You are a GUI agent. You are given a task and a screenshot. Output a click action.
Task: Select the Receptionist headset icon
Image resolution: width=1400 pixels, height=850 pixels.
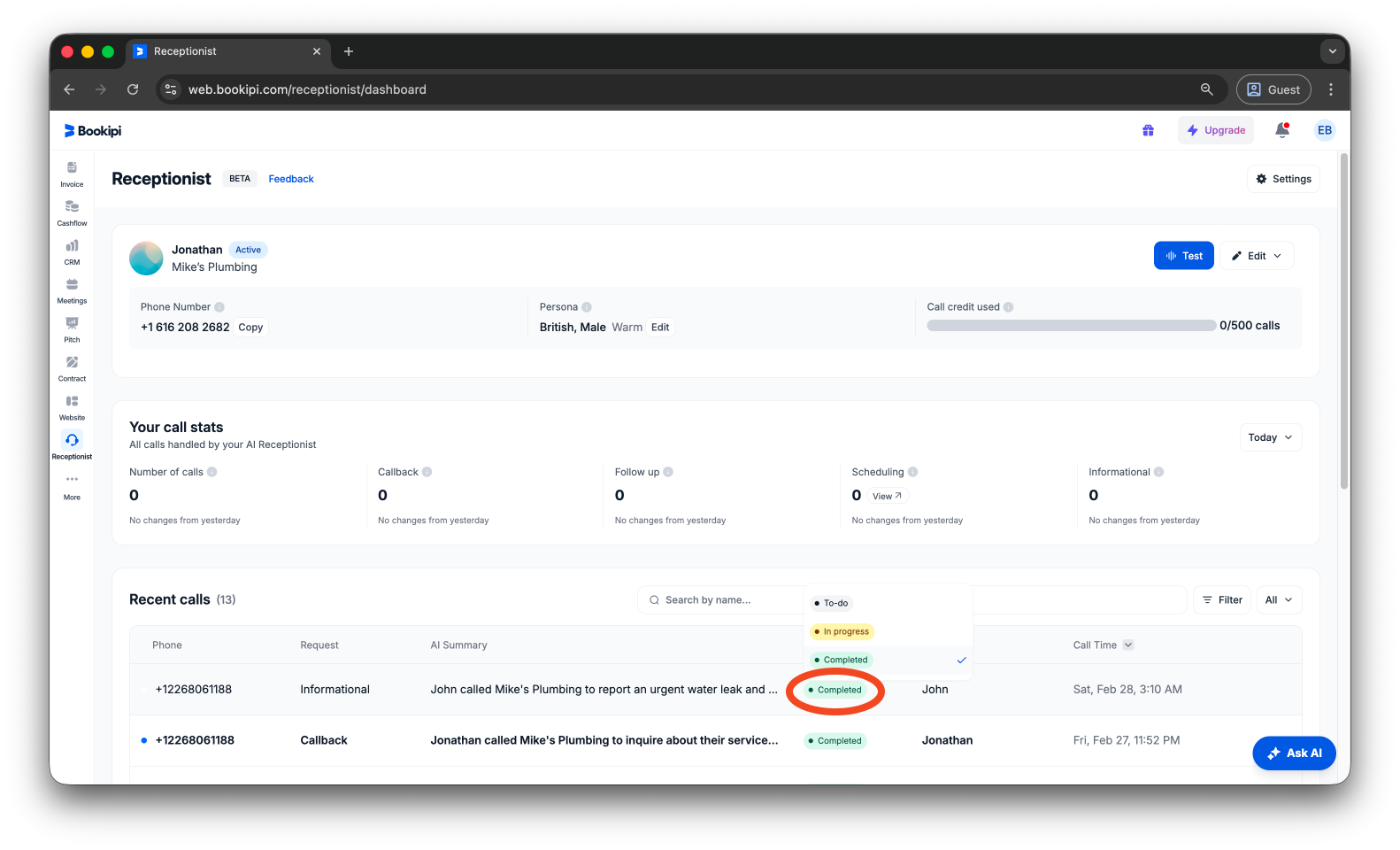(x=72, y=440)
